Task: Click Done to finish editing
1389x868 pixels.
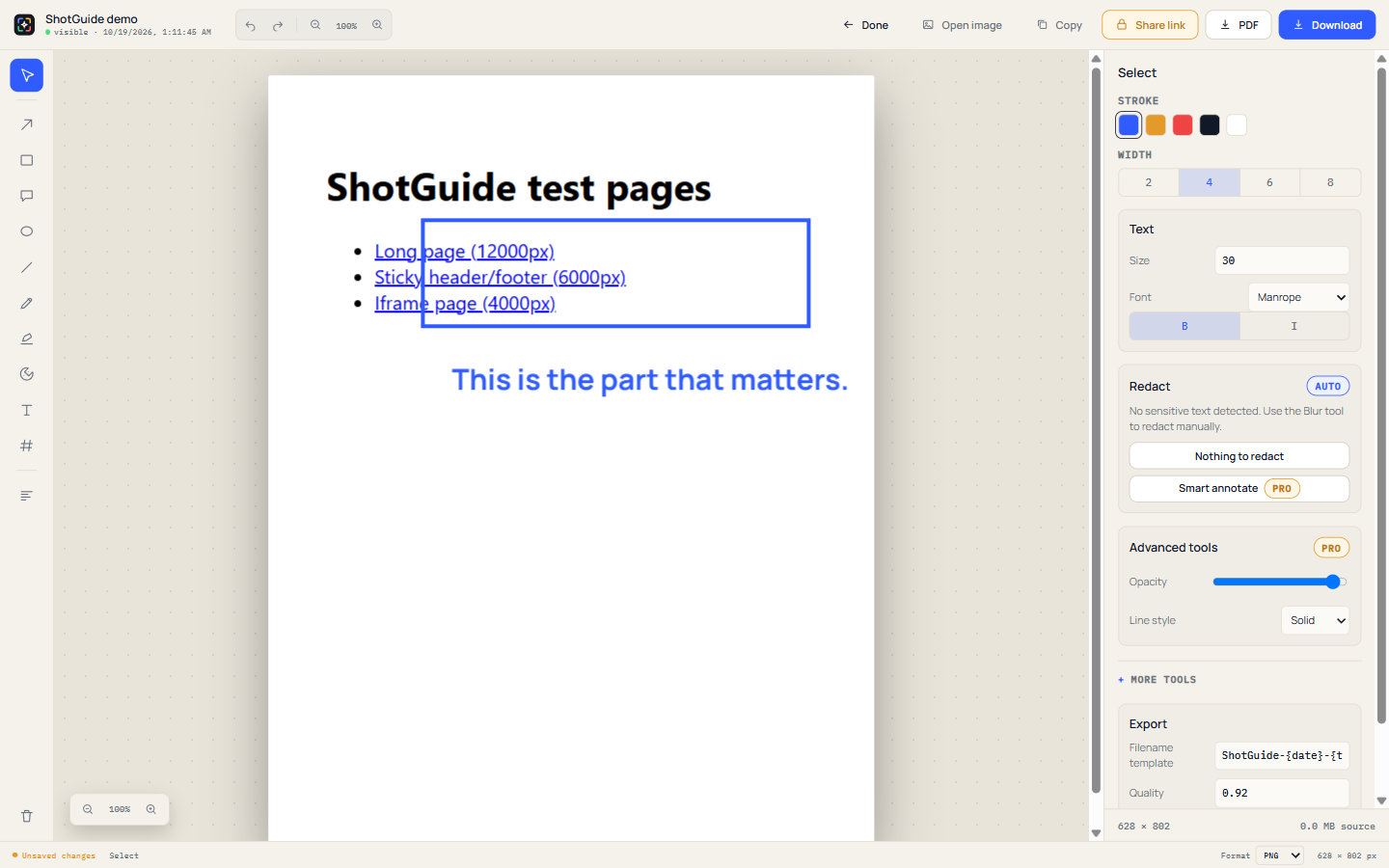Action: point(866,25)
